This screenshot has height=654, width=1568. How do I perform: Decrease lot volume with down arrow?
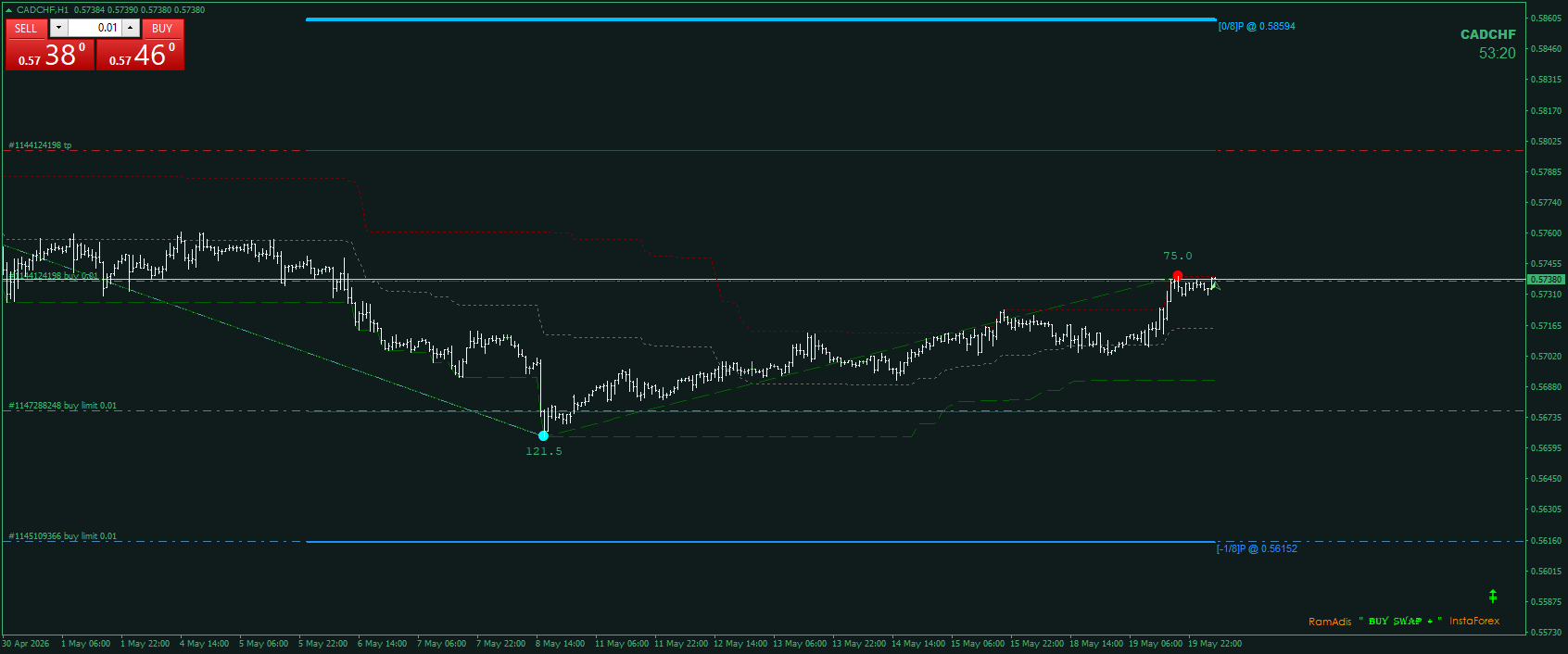[58, 28]
